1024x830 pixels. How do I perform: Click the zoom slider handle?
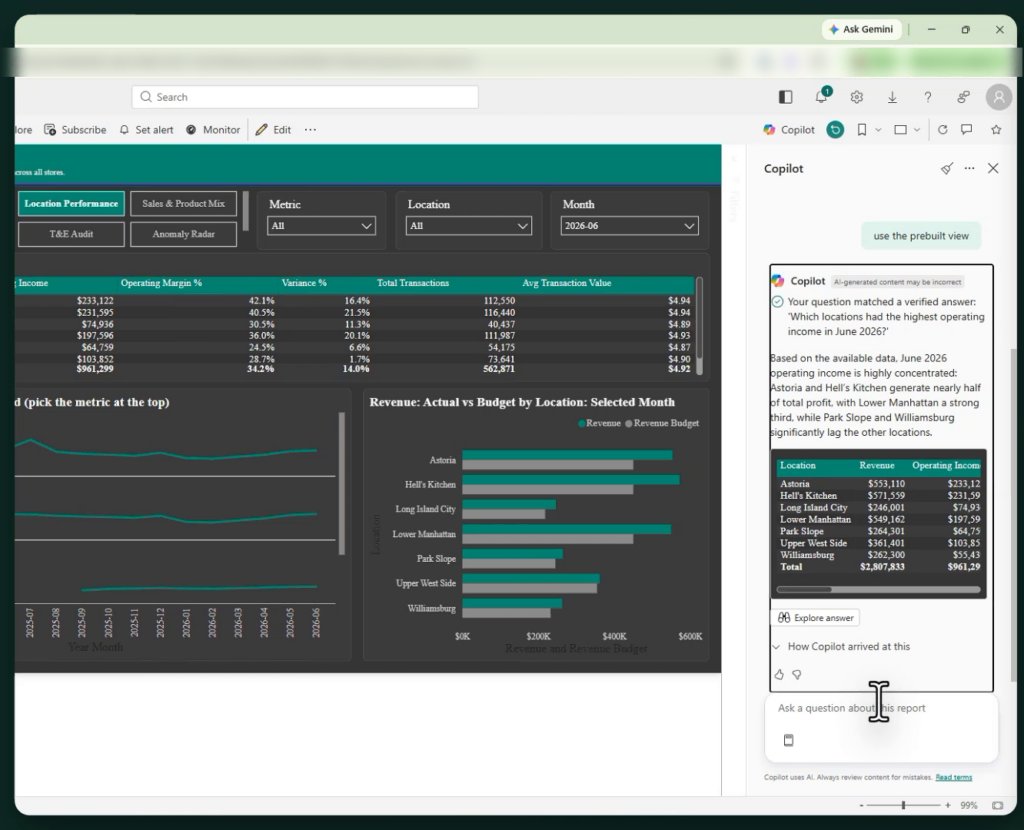(x=903, y=805)
